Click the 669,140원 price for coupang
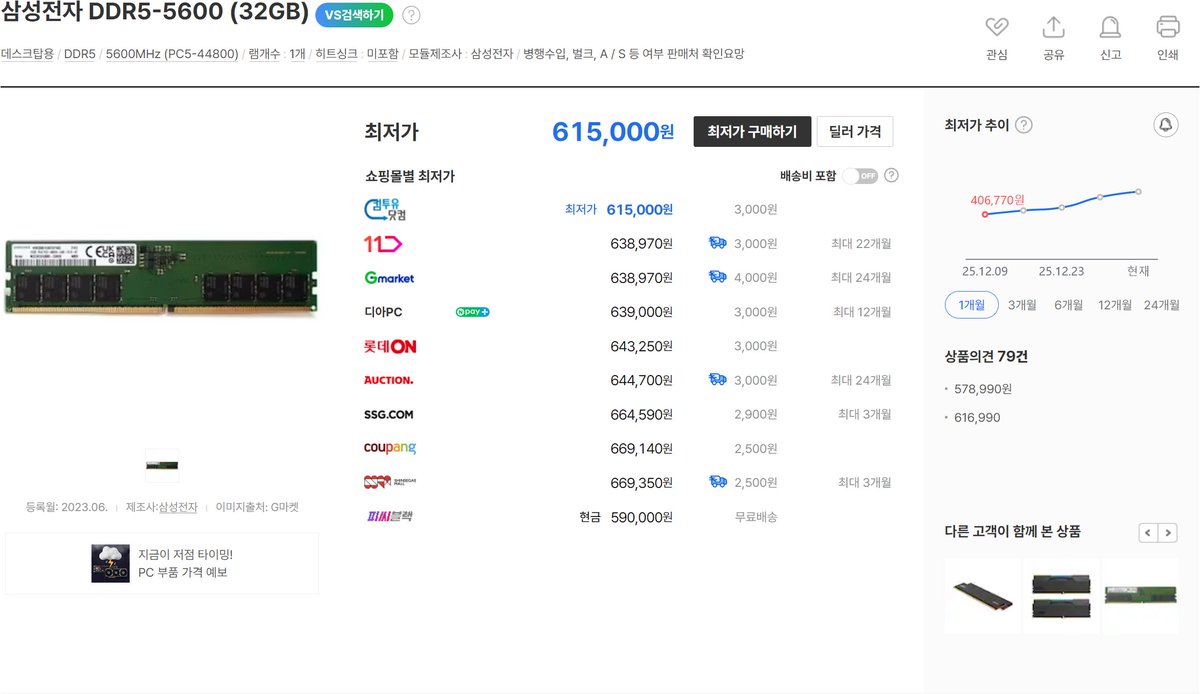The height and width of the screenshot is (694, 1200). (x=641, y=448)
